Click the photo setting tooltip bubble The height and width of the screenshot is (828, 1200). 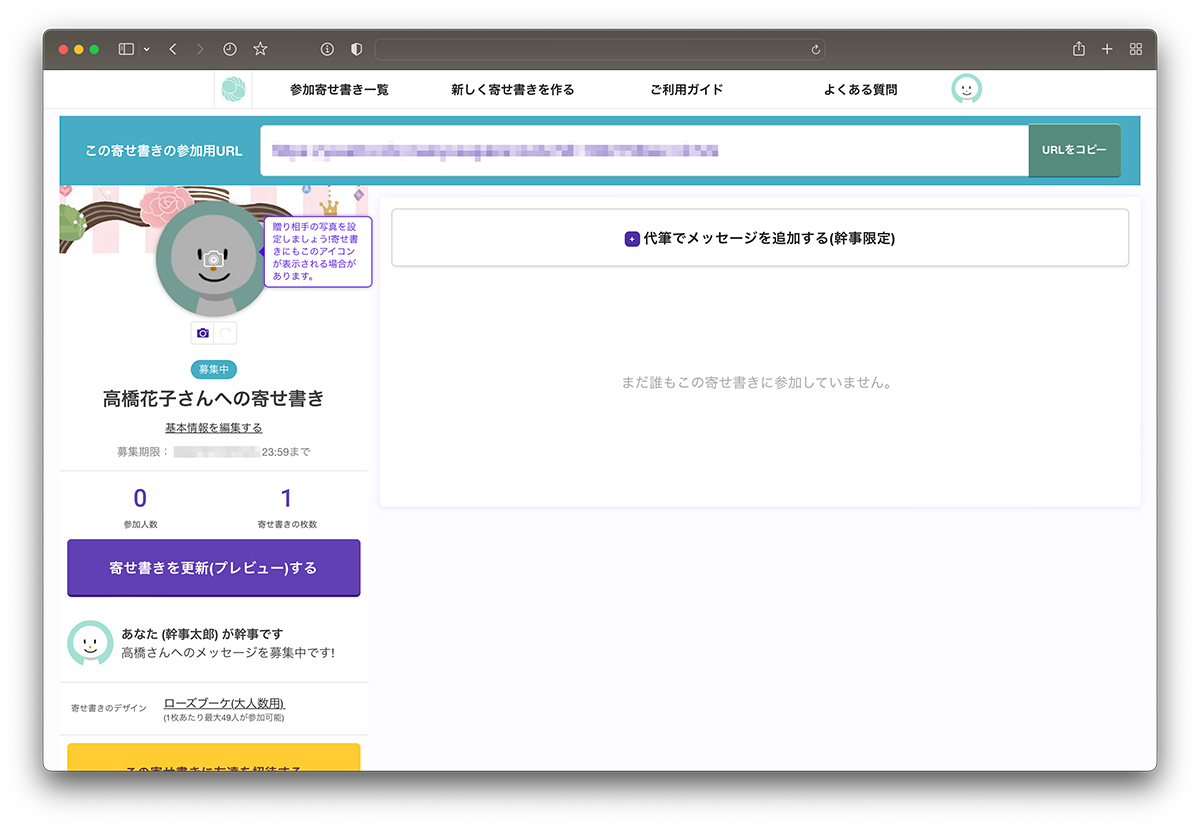pos(318,252)
